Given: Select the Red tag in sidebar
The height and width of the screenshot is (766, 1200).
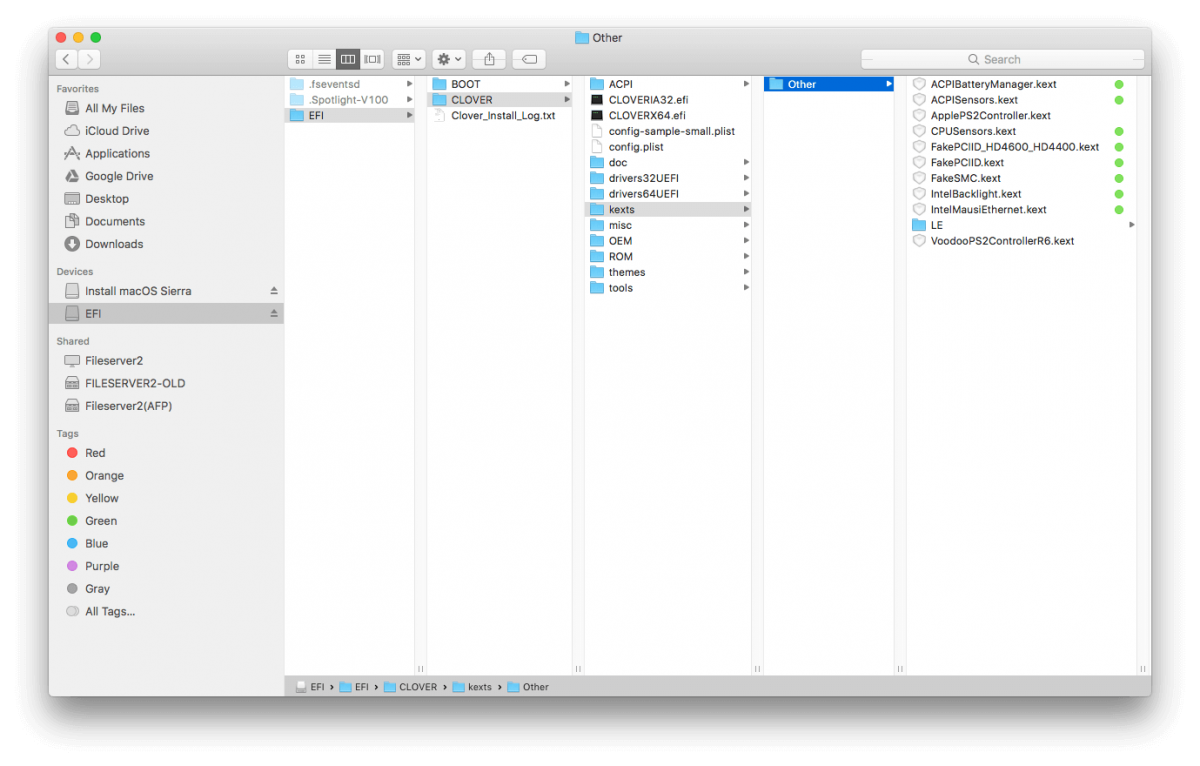Looking at the screenshot, I should click(x=95, y=453).
